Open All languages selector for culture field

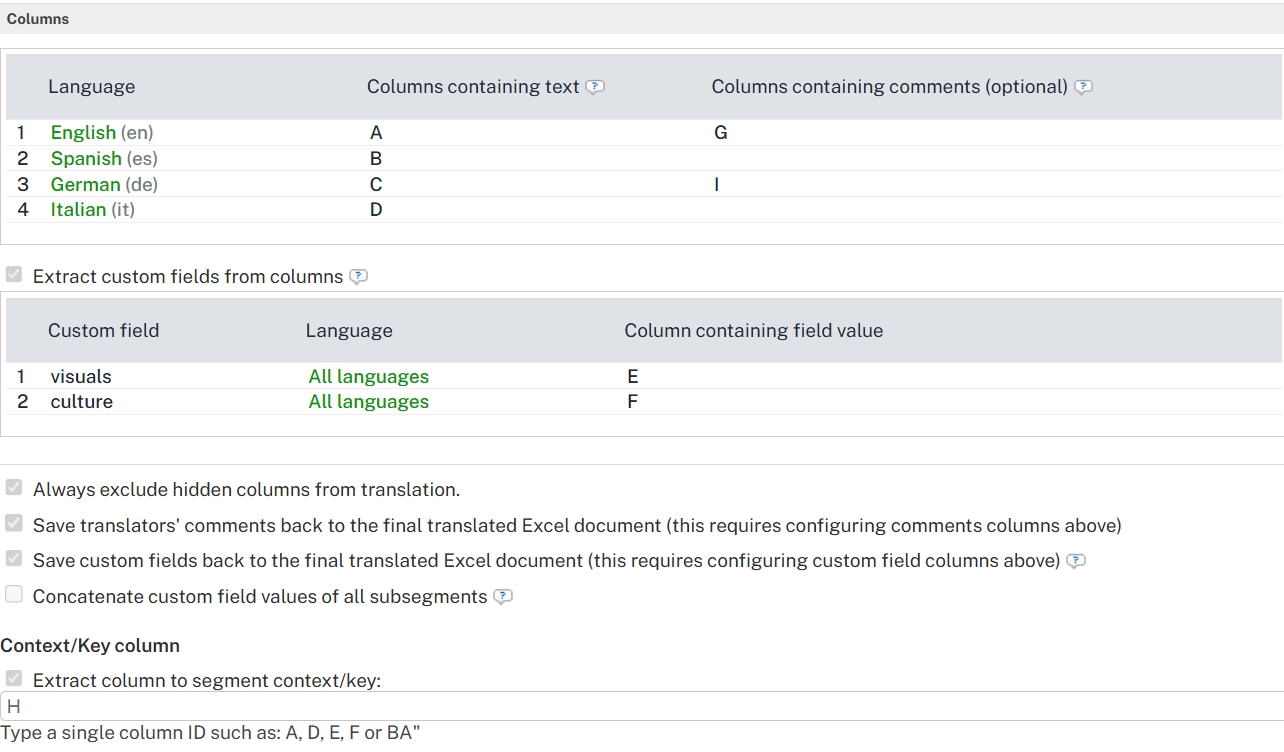(368, 402)
